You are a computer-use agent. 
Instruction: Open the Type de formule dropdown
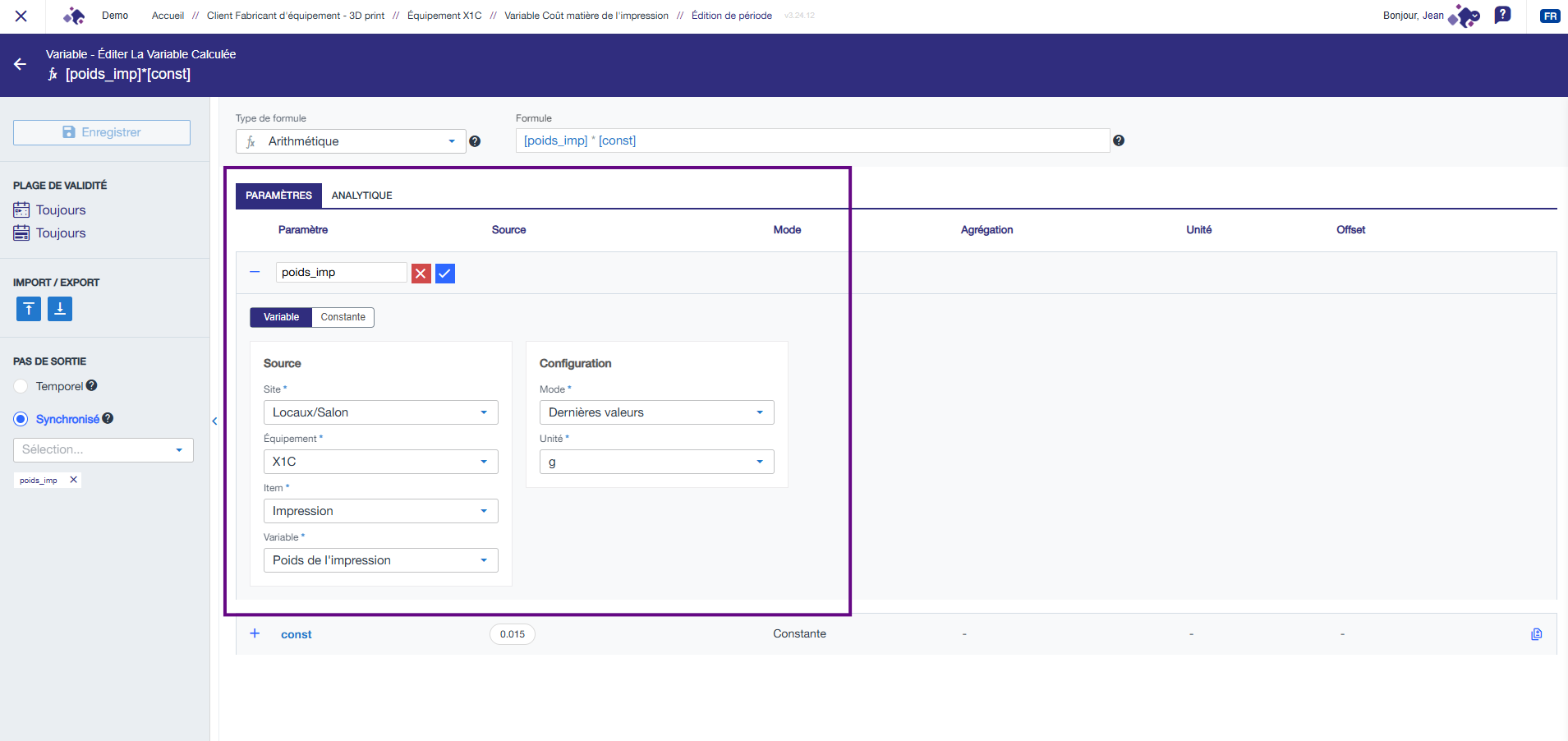pos(351,141)
